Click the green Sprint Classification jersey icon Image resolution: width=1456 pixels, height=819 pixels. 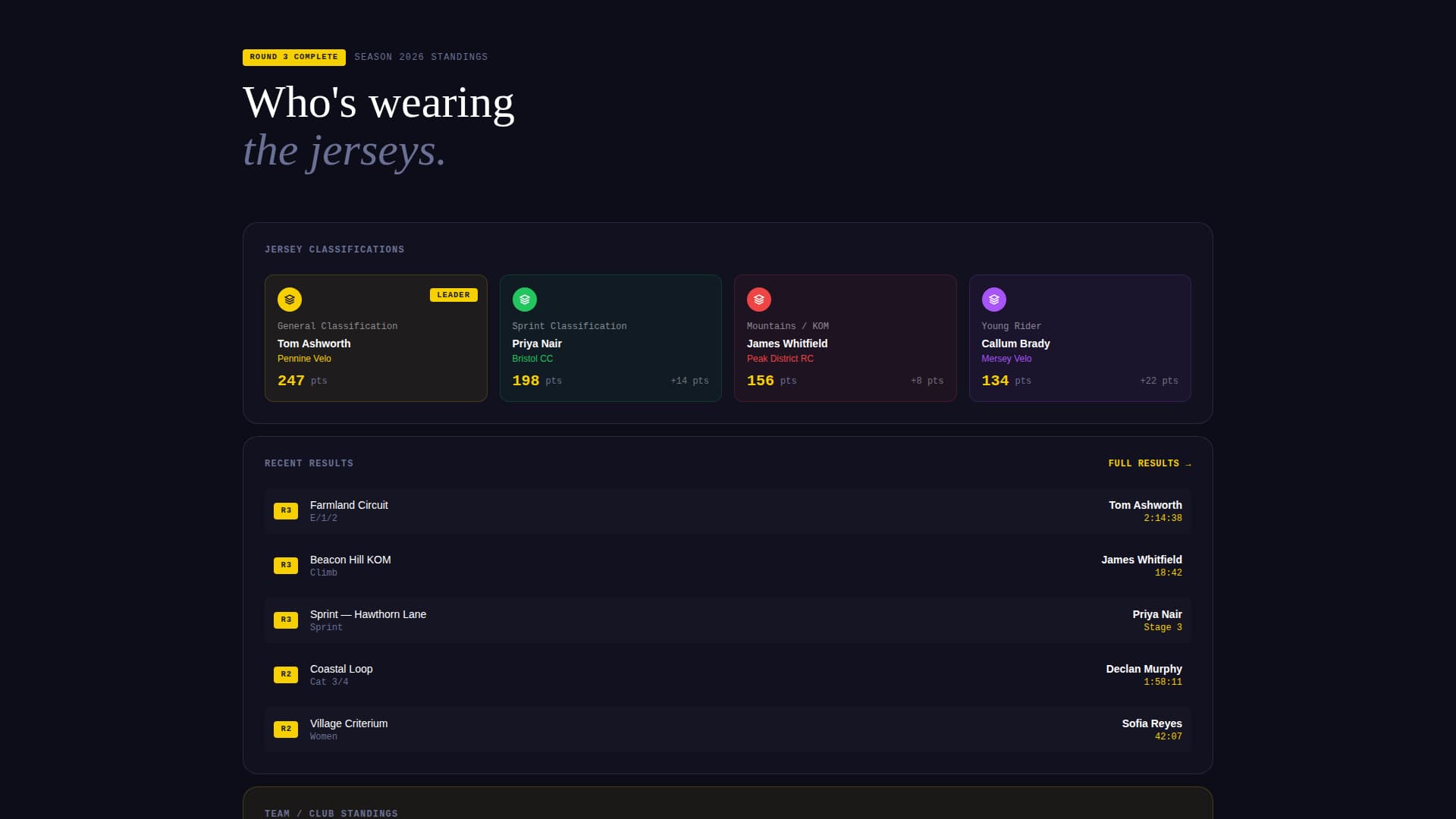(525, 300)
